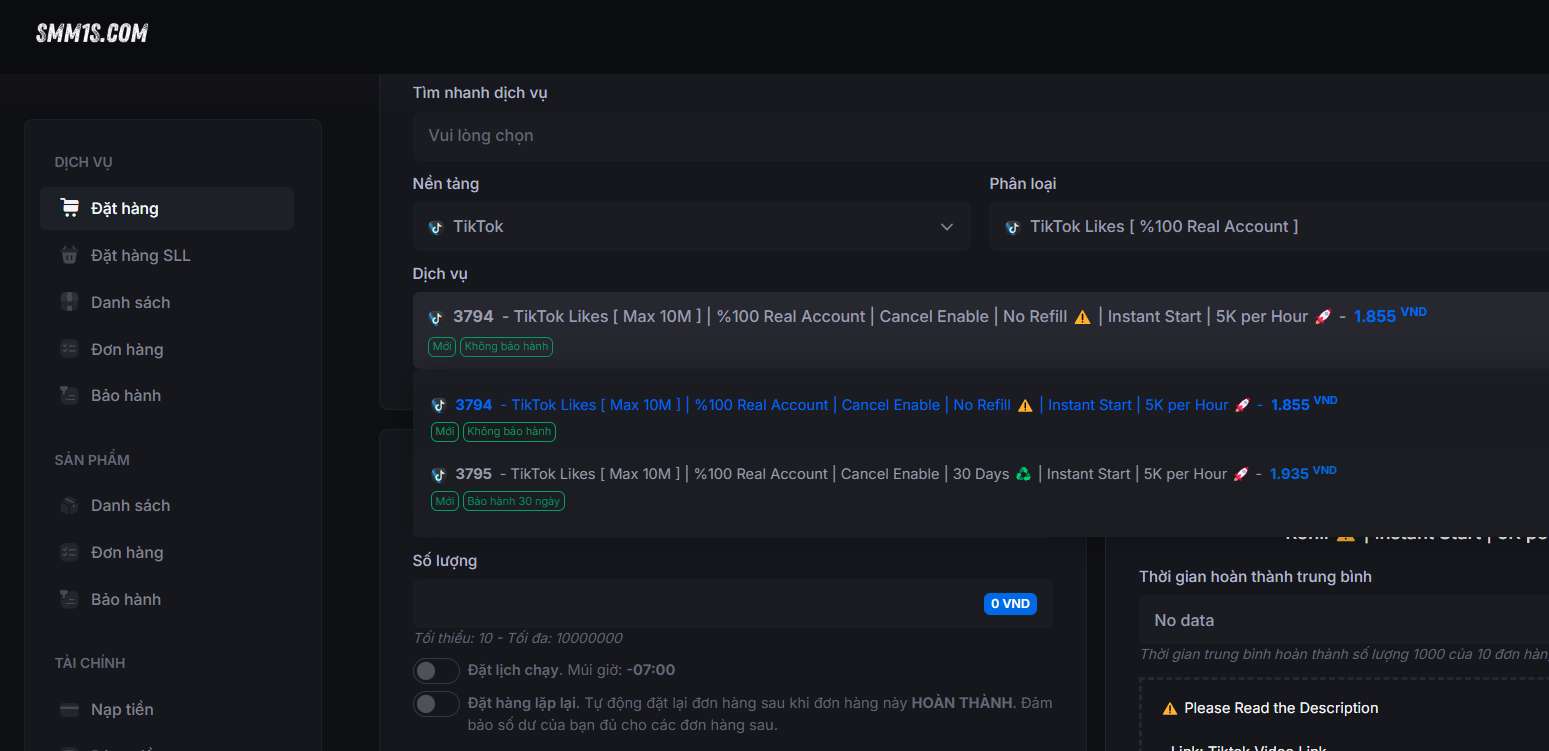Viewport: 1549px width, 751px height.
Task: Click rocket icon in selected Dịch vụ field
Action: (1322, 317)
